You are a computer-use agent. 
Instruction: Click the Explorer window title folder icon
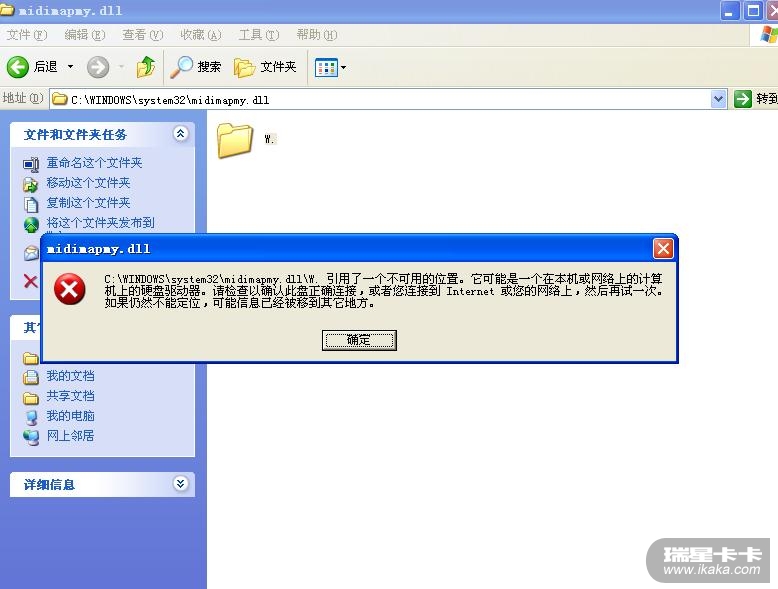(x=6, y=10)
